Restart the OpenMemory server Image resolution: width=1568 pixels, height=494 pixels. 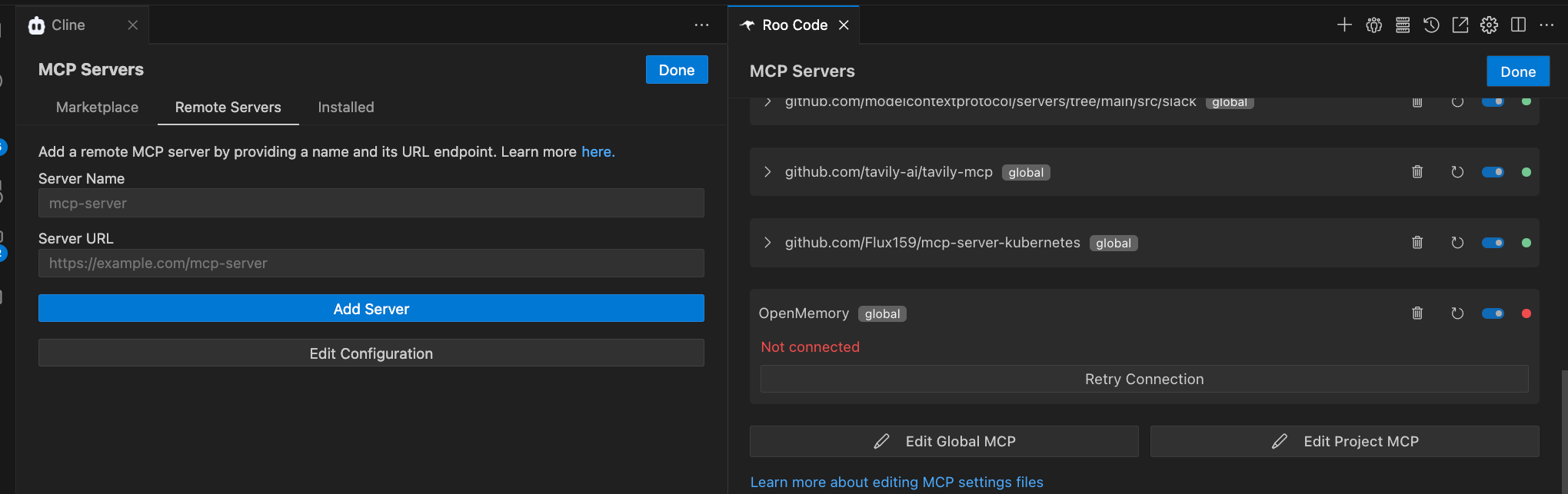coord(1457,313)
